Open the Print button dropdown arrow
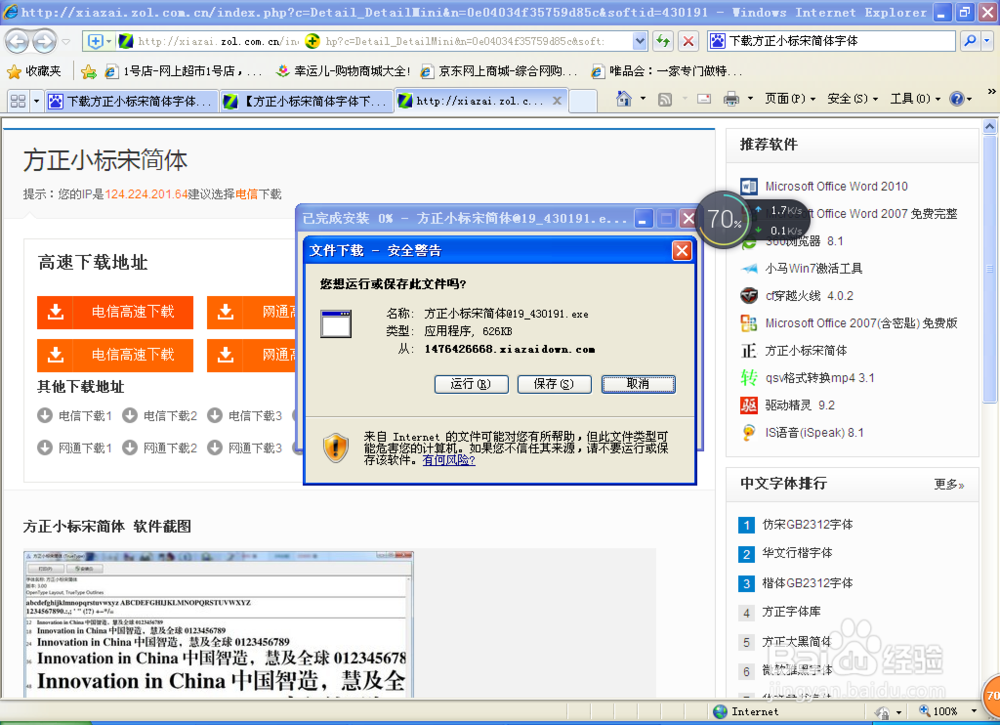 (750, 99)
